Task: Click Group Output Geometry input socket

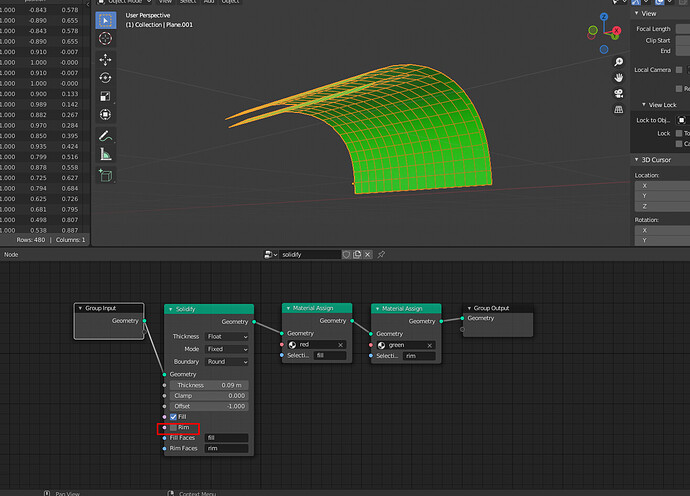Action: (462, 318)
